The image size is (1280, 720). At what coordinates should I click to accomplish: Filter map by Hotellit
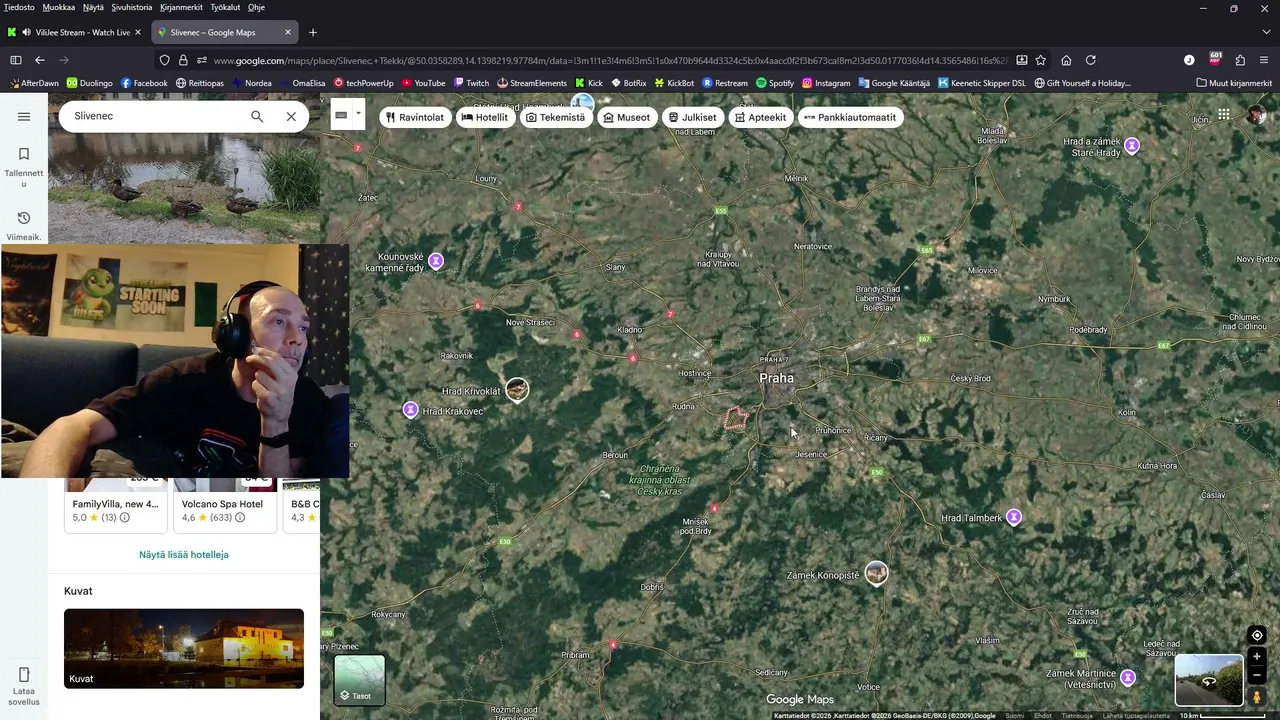485,117
